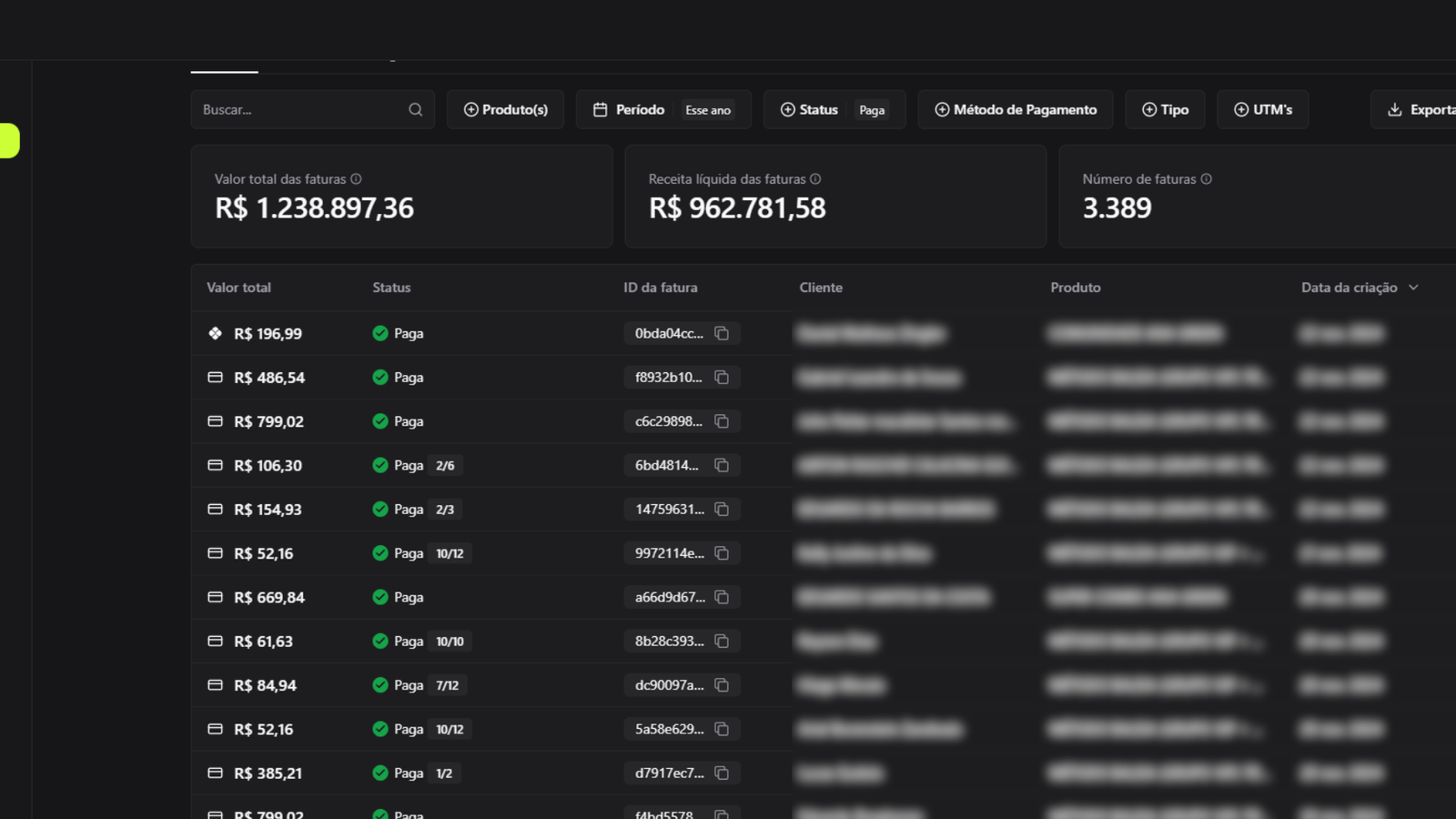Click the Cliente column header
Viewport: 1456px width, 819px height.
coord(821,288)
